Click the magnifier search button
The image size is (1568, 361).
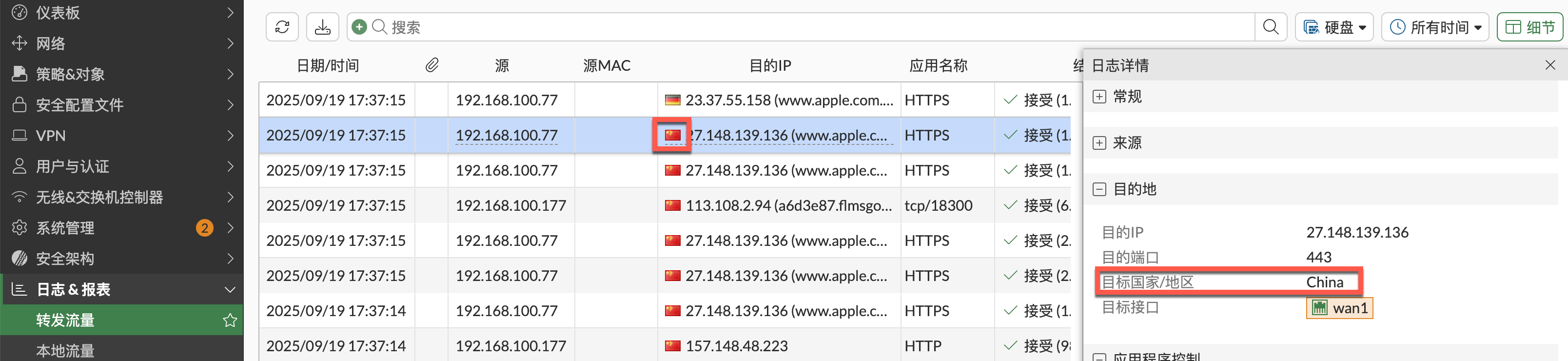pos(1271,27)
